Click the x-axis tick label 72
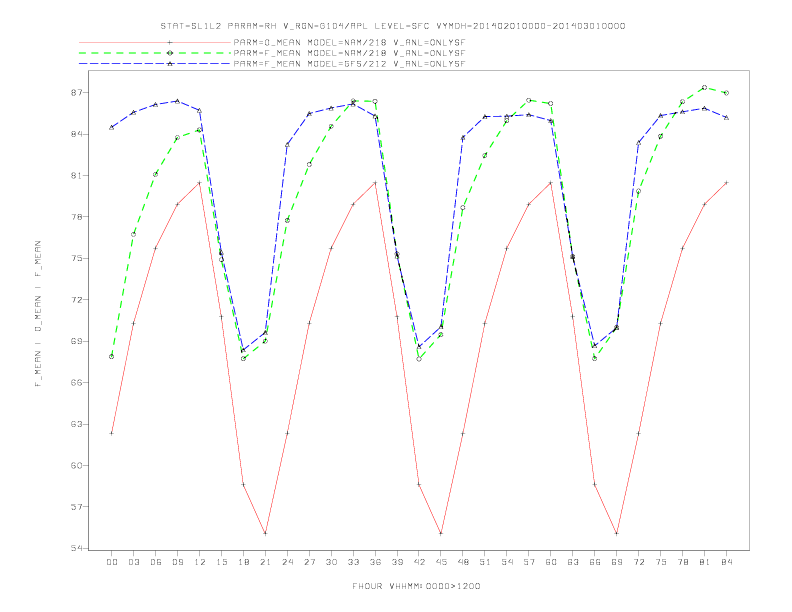This screenshot has width=792, height=612. tap(639, 562)
